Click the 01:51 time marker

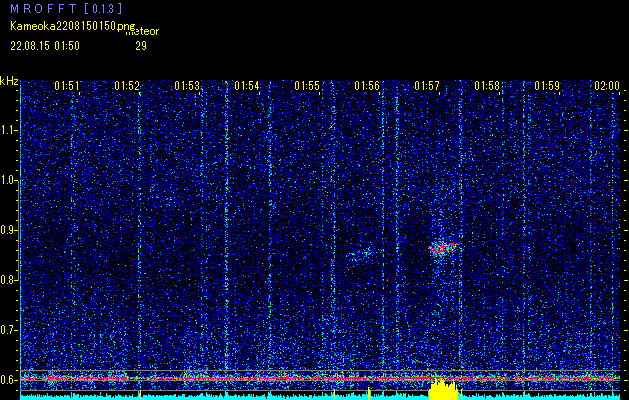[67, 85]
